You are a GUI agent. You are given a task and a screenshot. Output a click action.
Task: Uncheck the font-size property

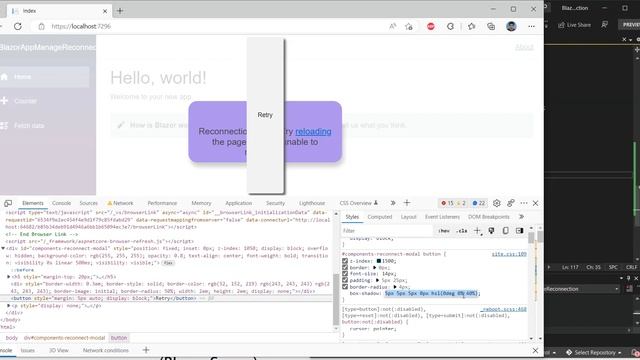pos(345,274)
